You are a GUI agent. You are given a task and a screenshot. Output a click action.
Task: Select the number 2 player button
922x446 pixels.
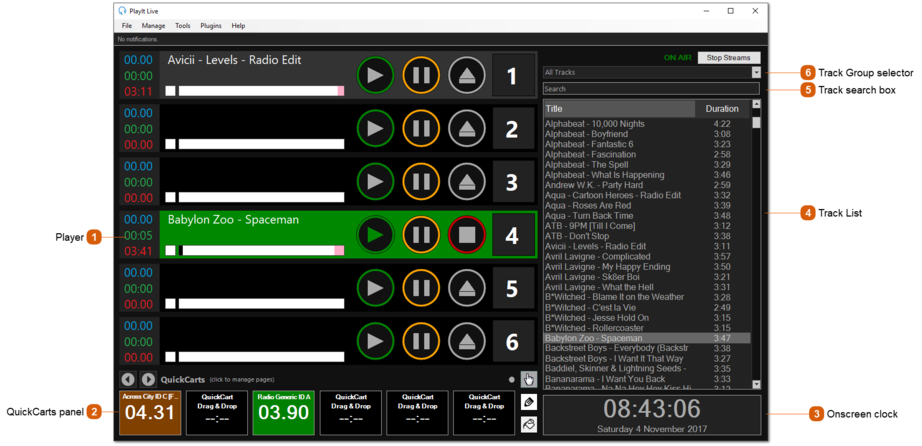[513, 129]
